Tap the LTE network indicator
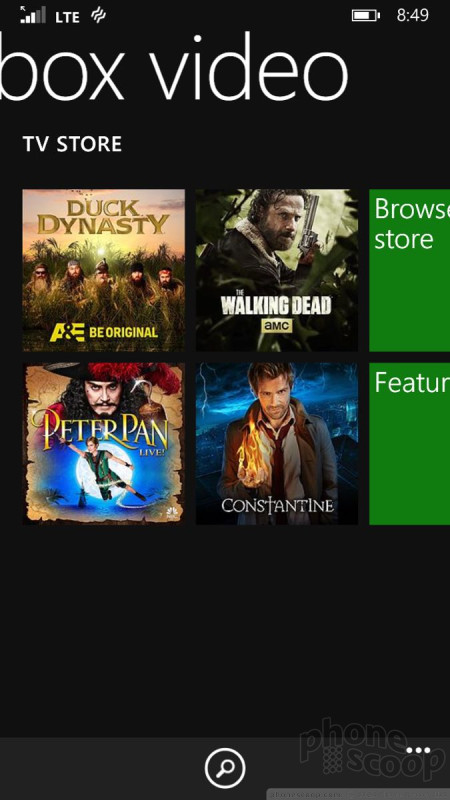Screen dimensions: 450x800 [67, 17]
